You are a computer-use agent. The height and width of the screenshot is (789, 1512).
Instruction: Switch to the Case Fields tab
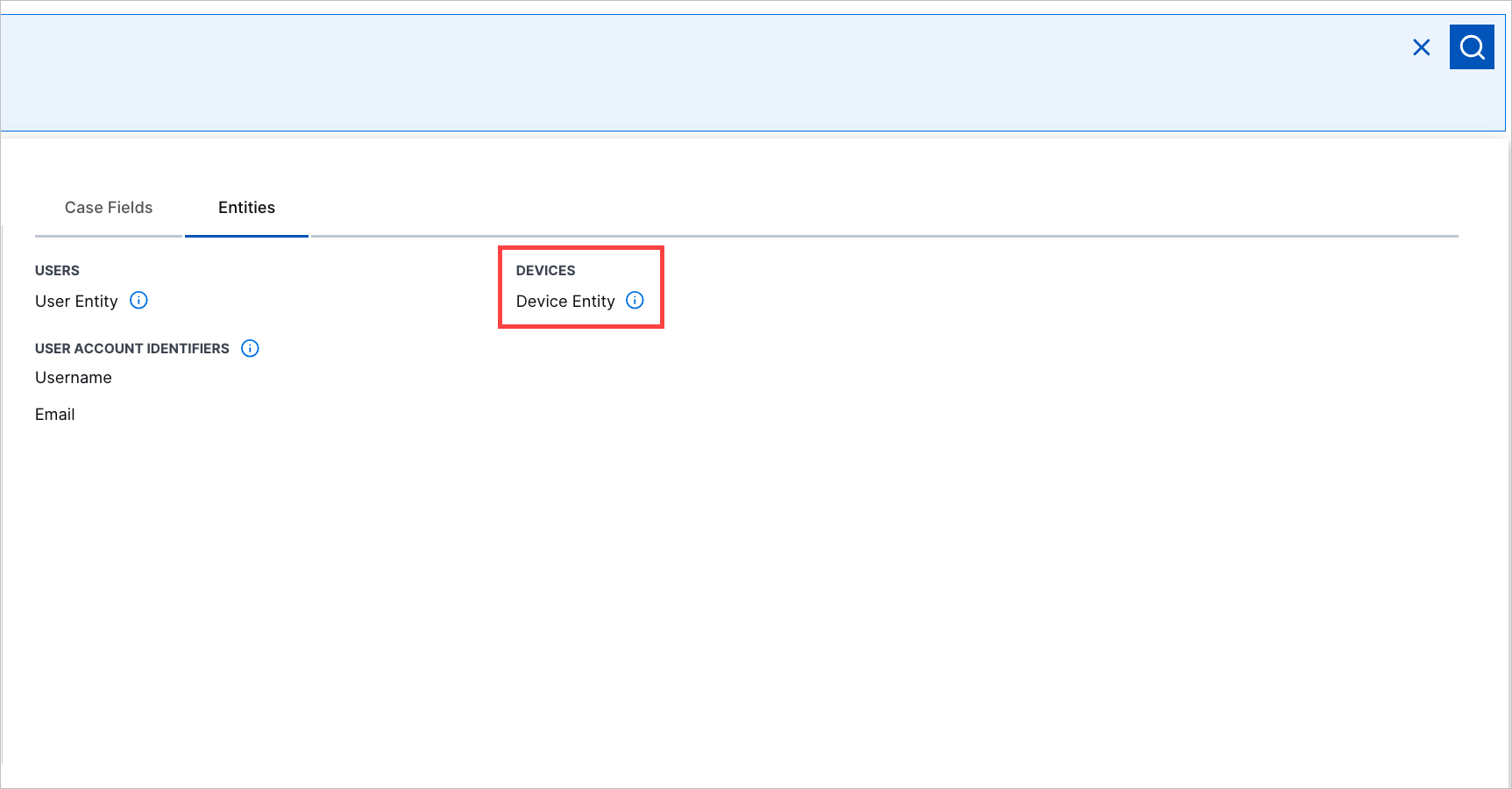(109, 208)
